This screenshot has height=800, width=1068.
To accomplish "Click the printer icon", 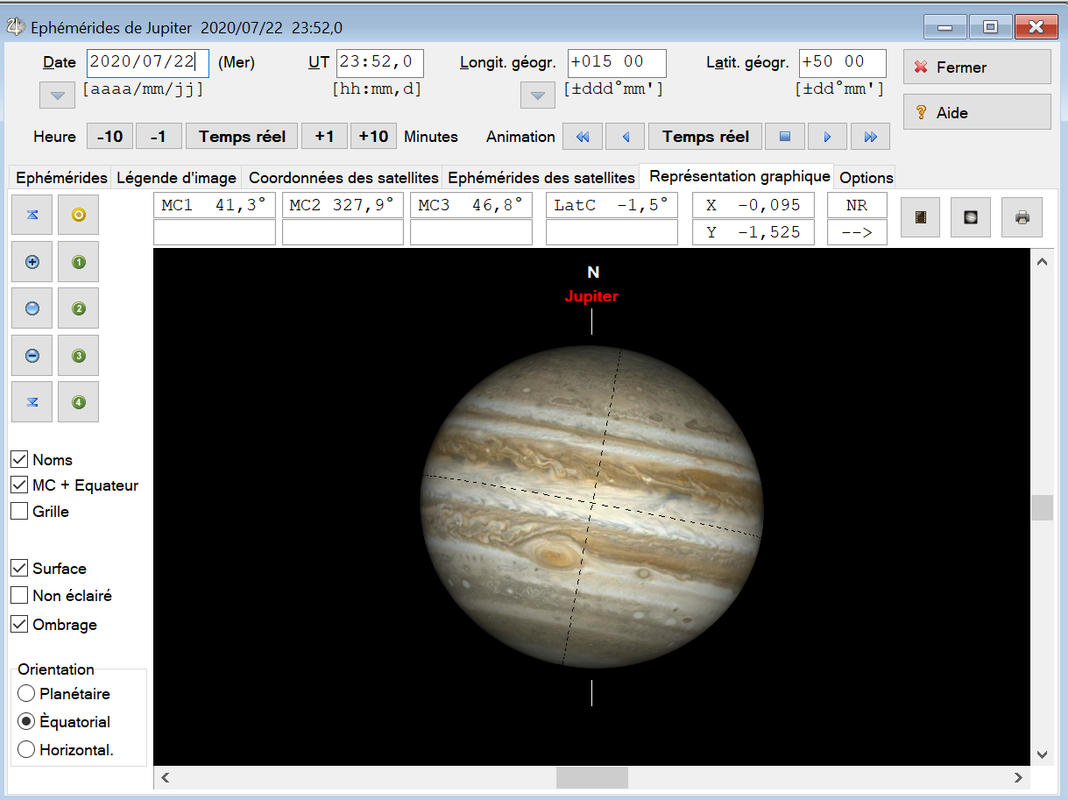I will tap(1022, 217).
